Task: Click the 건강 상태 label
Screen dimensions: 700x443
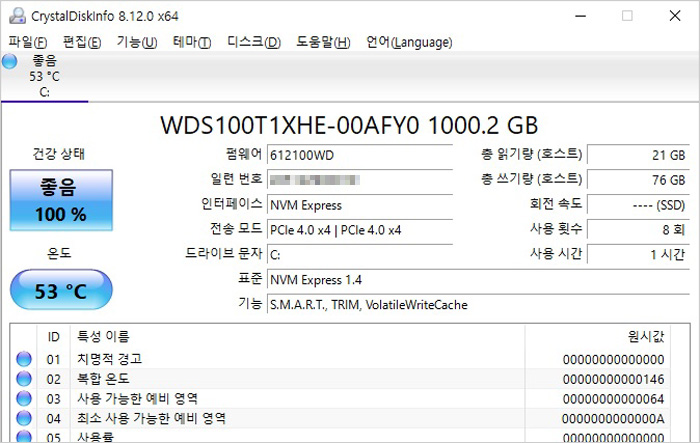Action: pos(58,154)
